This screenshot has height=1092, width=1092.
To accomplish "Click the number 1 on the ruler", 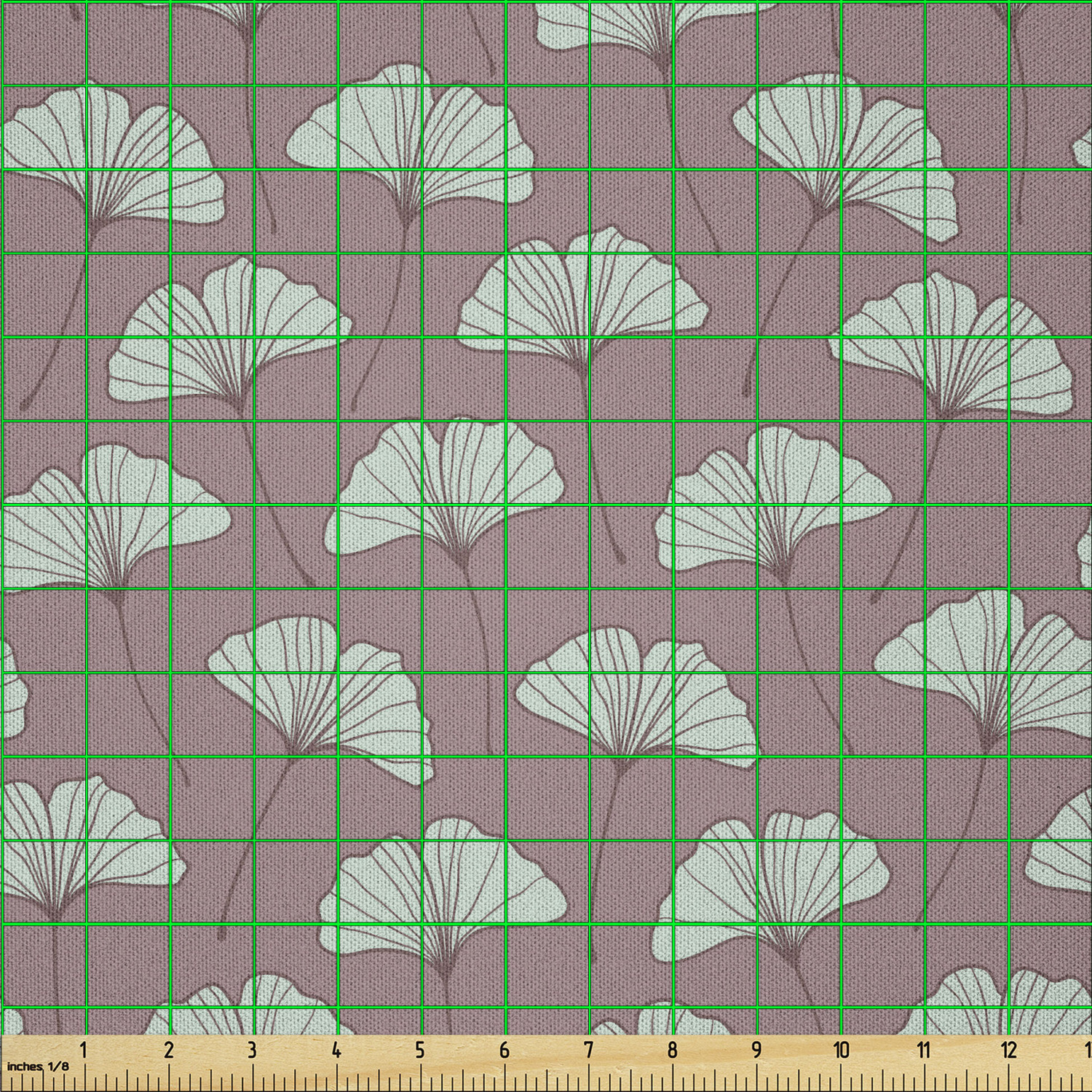I will (x=84, y=1050).
